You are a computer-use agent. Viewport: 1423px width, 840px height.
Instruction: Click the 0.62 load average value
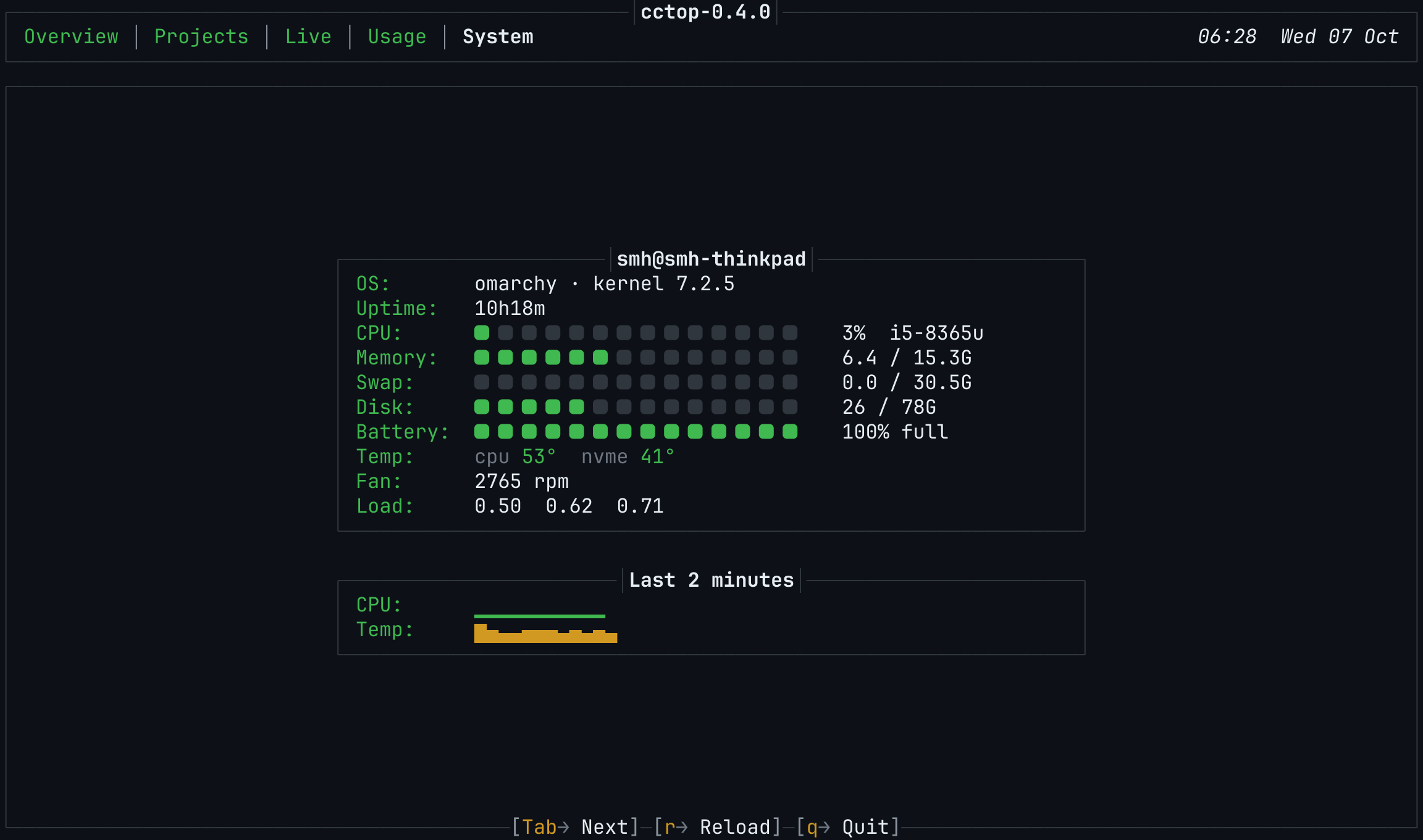569,506
